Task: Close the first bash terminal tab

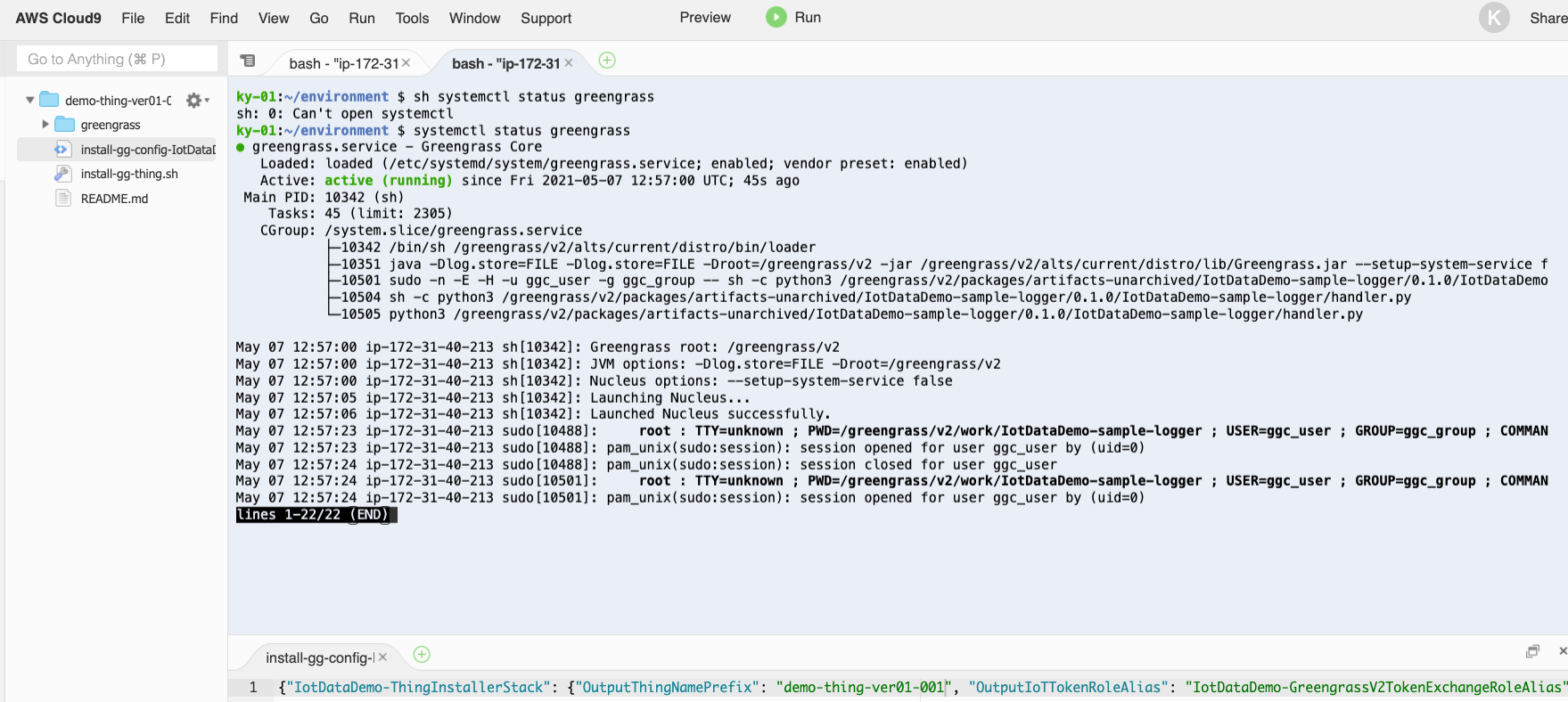Action: pyautogui.click(x=406, y=62)
